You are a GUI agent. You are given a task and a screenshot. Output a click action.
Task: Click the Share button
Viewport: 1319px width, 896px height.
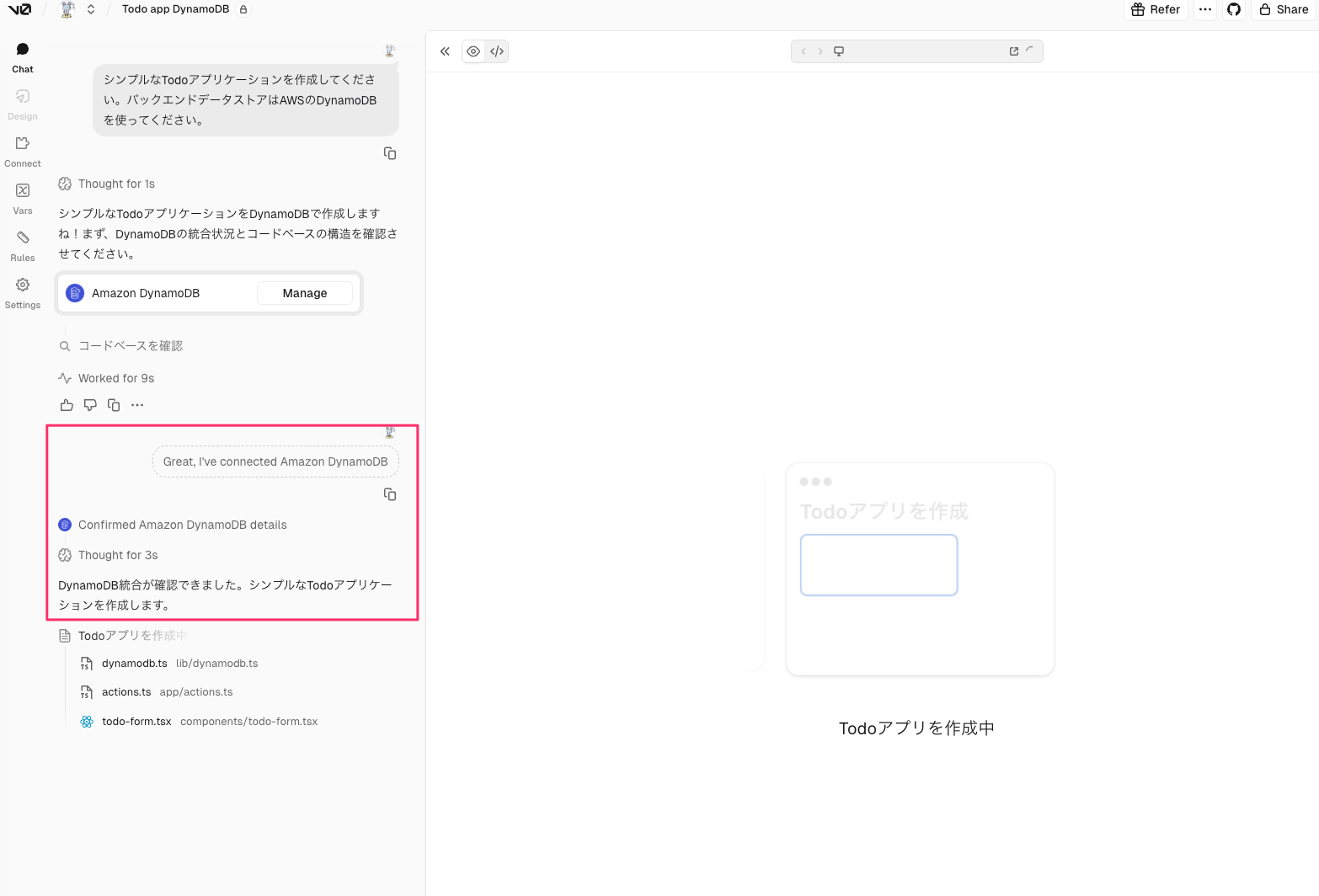(1283, 9)
